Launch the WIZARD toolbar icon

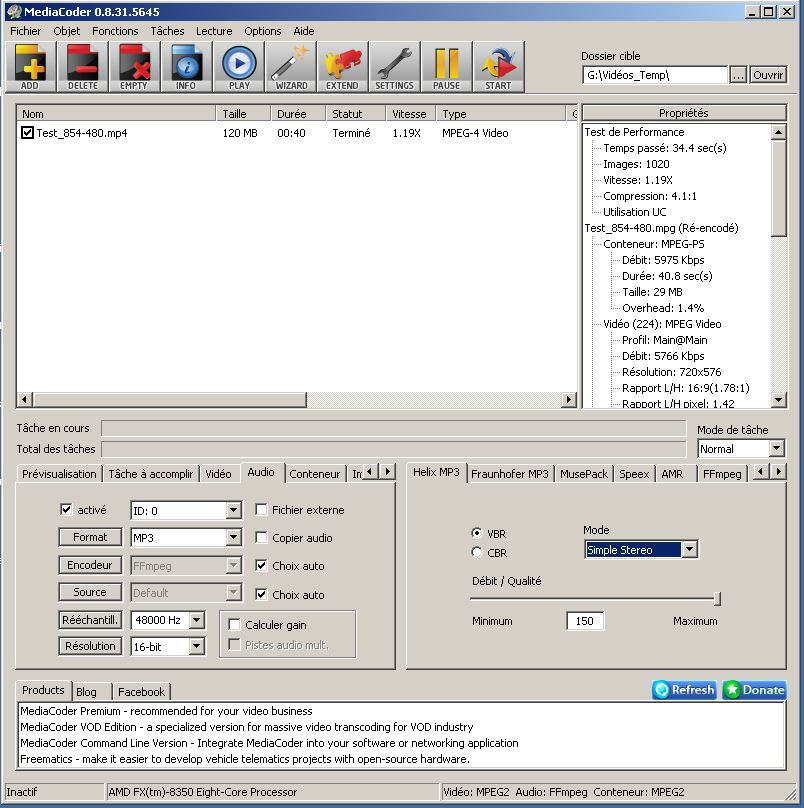(x=291, y=66)
